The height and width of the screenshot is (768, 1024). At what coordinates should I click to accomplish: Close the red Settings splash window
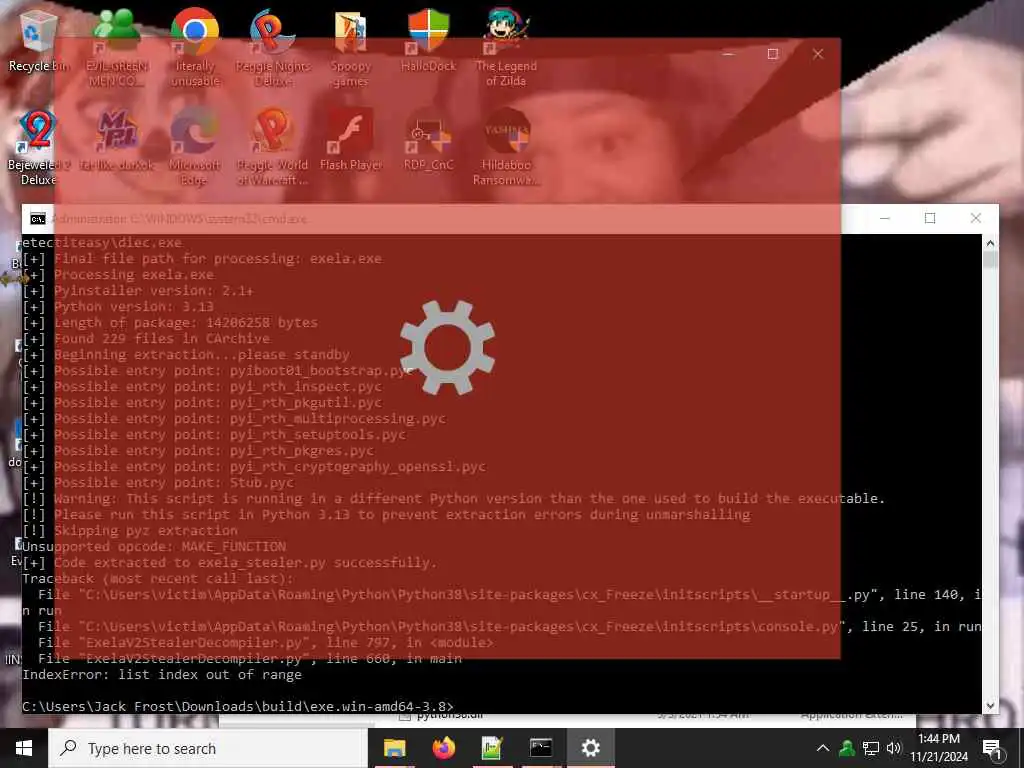tap(818, 54)
